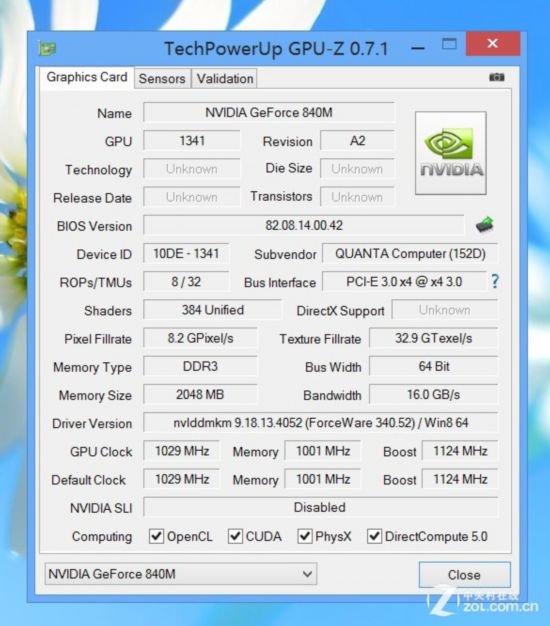Click the GPU-Z app icon in title bar
550x626 pixels.
click(47, 49)
